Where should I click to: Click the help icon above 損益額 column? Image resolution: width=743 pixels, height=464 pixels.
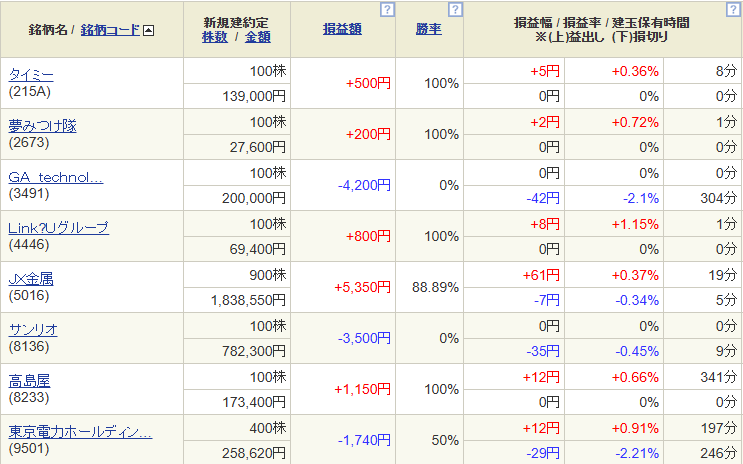(x=388, y=10)
